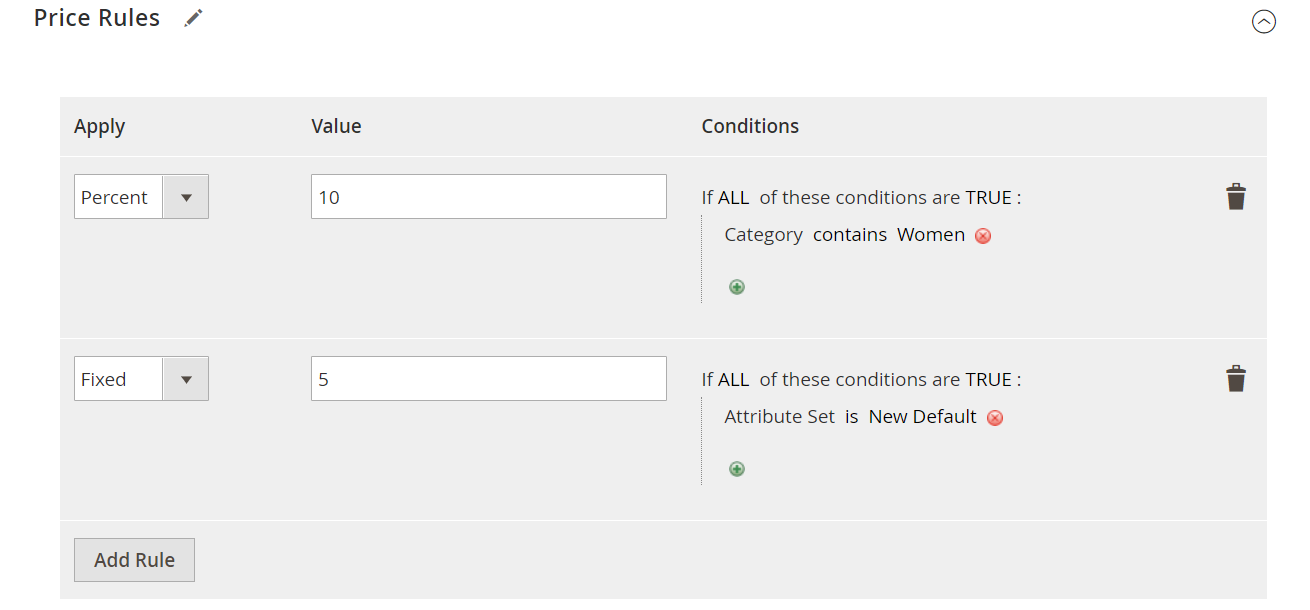Screen dimensions: 1310x610
Task: Edit the Women category value
Action: pos(931,235)
